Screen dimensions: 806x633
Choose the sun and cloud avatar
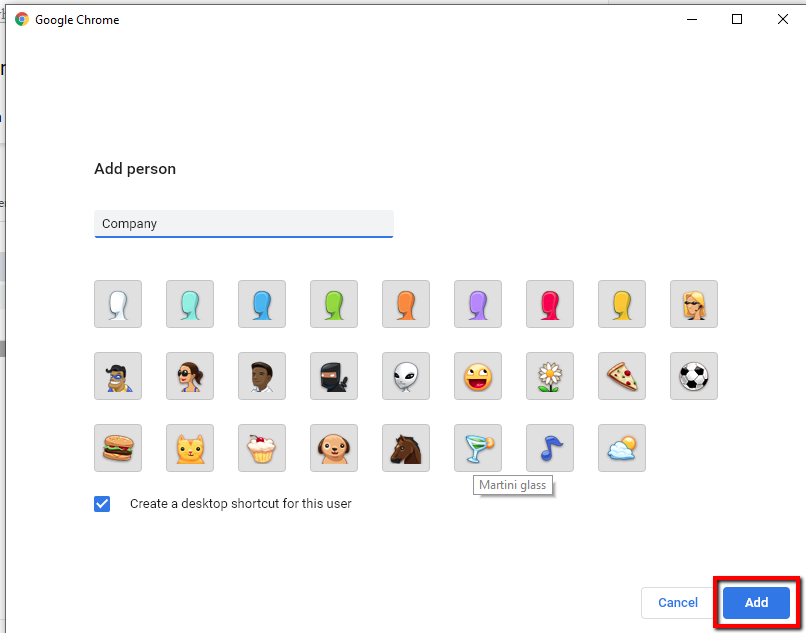click(x=621, y=448)
